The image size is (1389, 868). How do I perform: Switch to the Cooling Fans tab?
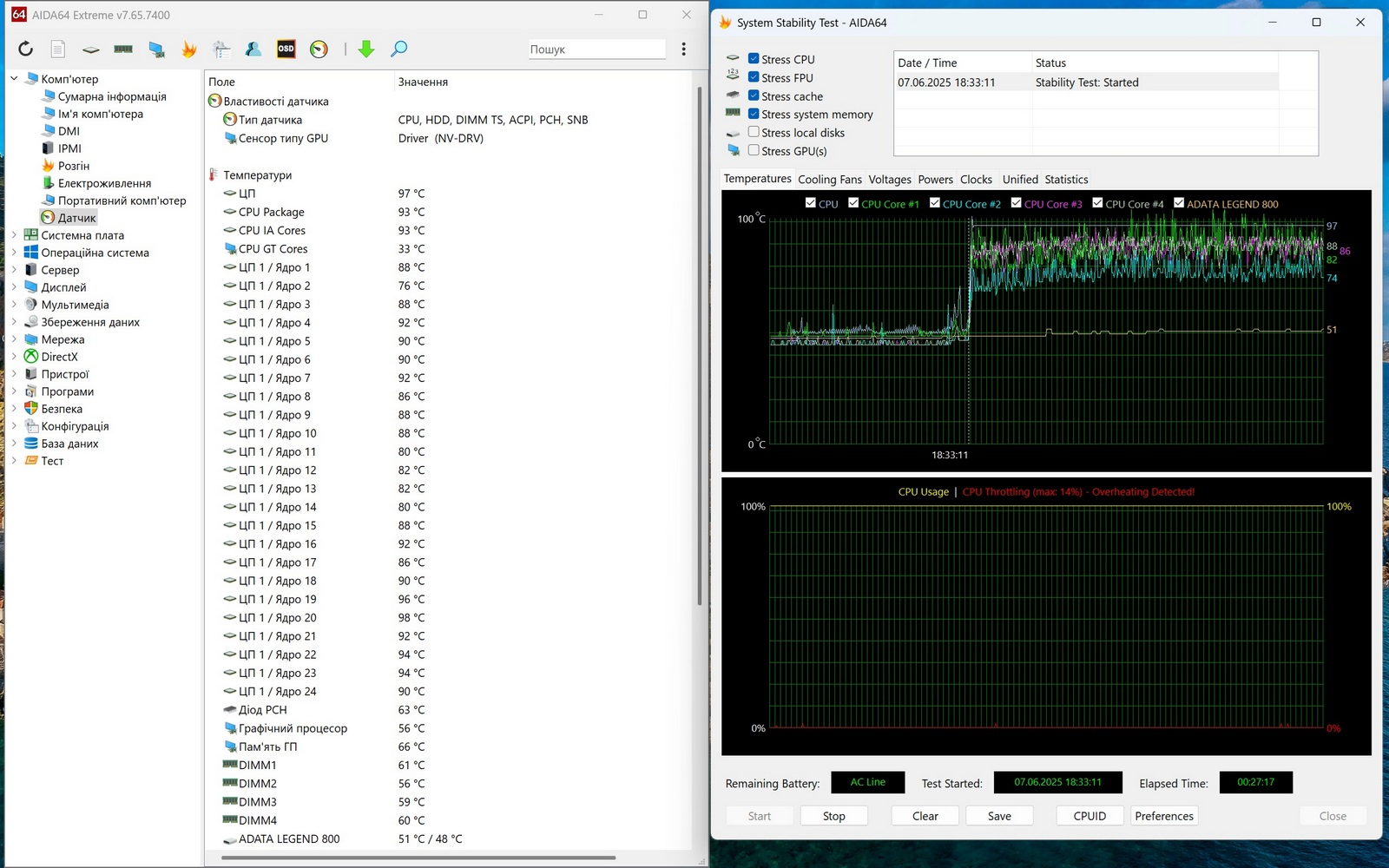point(830,180)
